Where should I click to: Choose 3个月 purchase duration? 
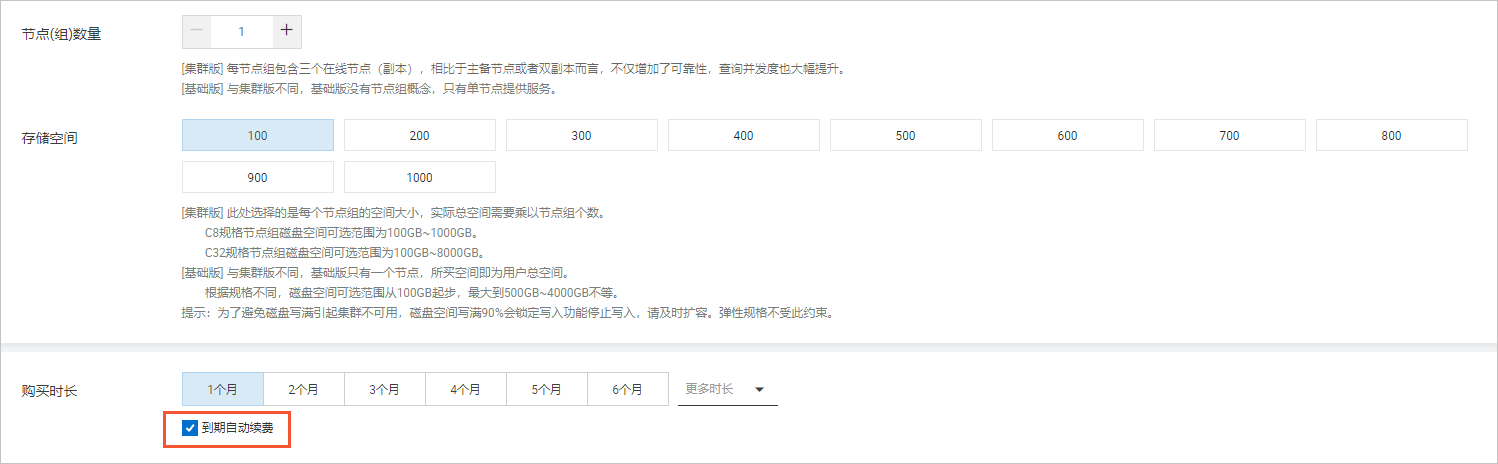385,389
